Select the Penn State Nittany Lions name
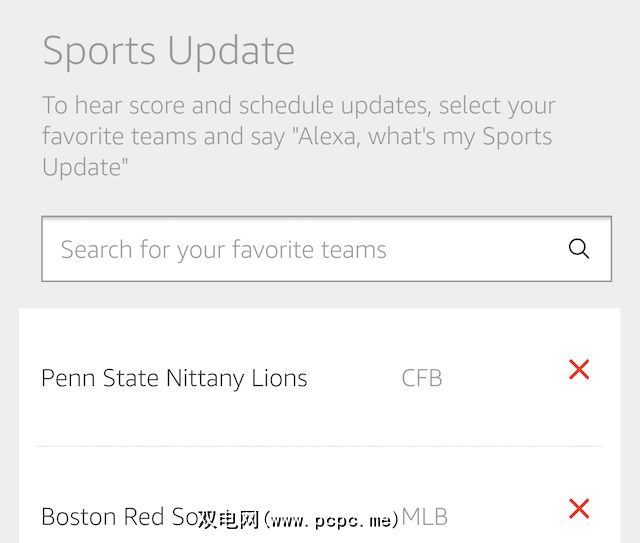Image resolution: width=640 pixels, height=543 pixels. pyautogui.click(x=174, y=379)
